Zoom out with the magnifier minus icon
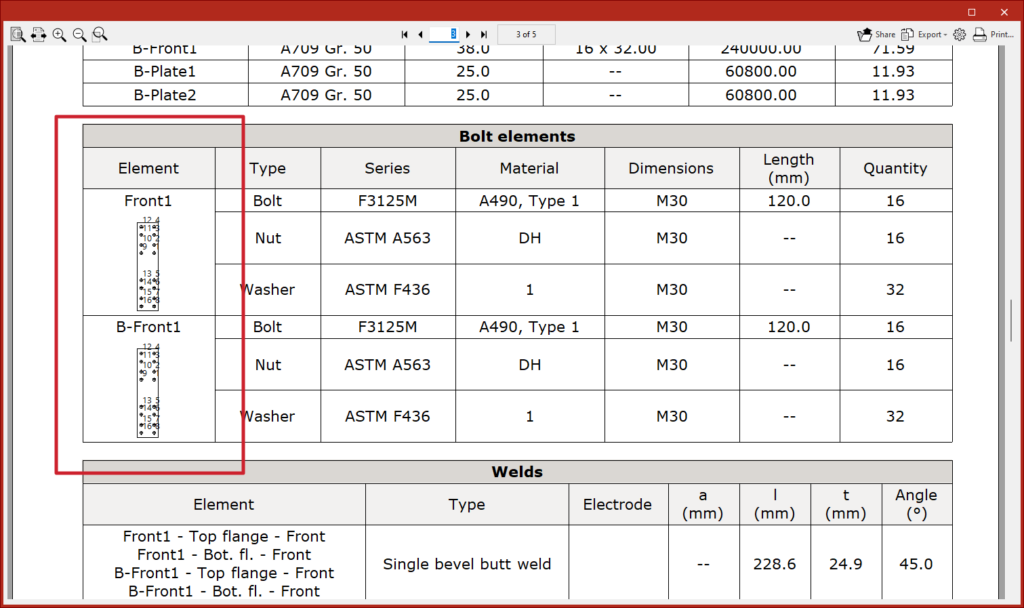 click(x=80, y=35)
